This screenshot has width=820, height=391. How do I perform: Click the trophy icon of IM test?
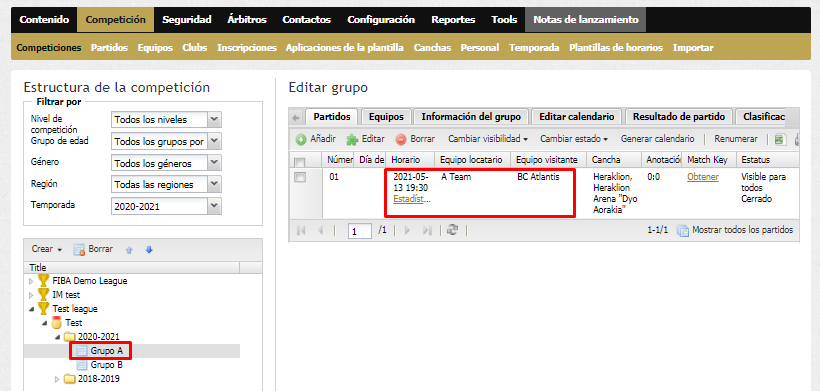point(43,295)
